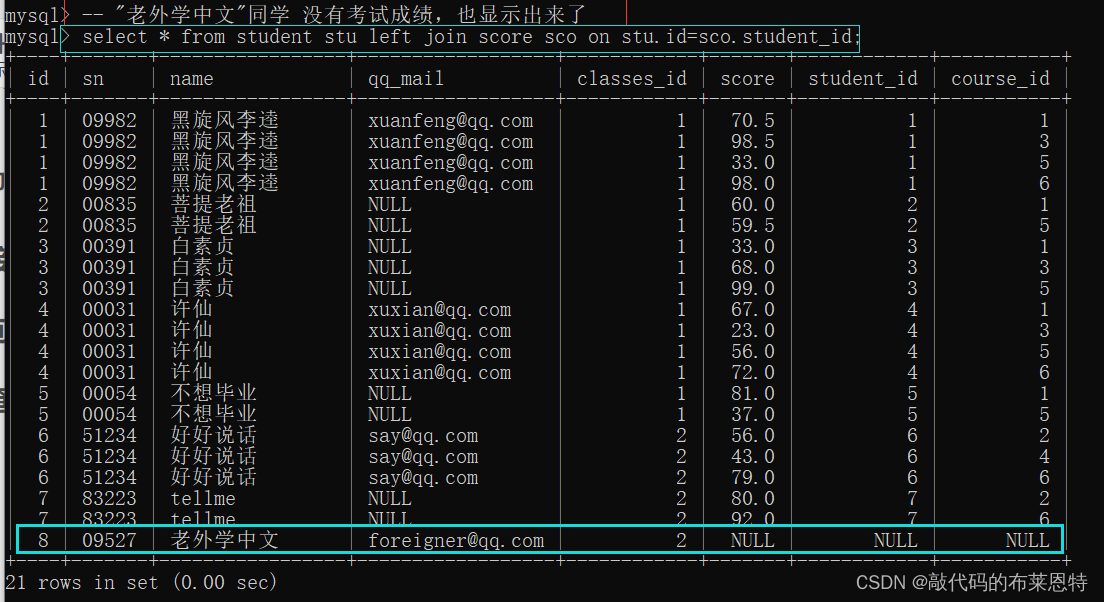Click name 许仙 in the 67.0 score row
The image size is (1104, 602).
tap(191, 310)
